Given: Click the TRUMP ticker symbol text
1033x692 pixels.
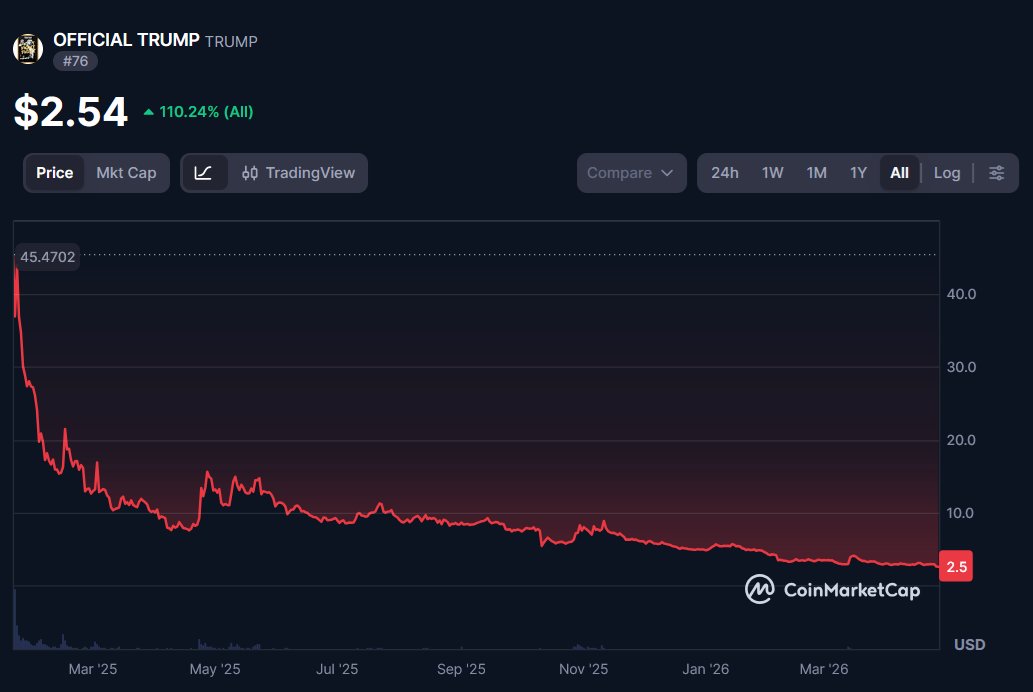Looking at the screenshot, I should click(x=231, y=42).
